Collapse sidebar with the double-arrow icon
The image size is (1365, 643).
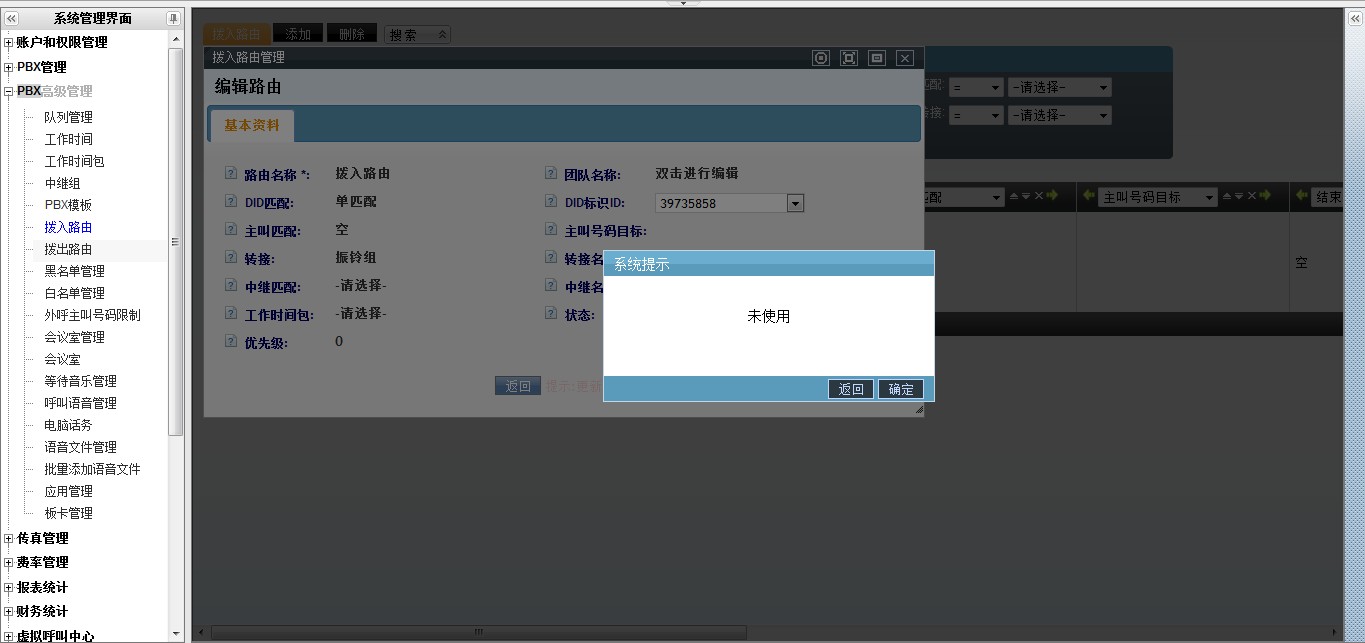(12, 18)
